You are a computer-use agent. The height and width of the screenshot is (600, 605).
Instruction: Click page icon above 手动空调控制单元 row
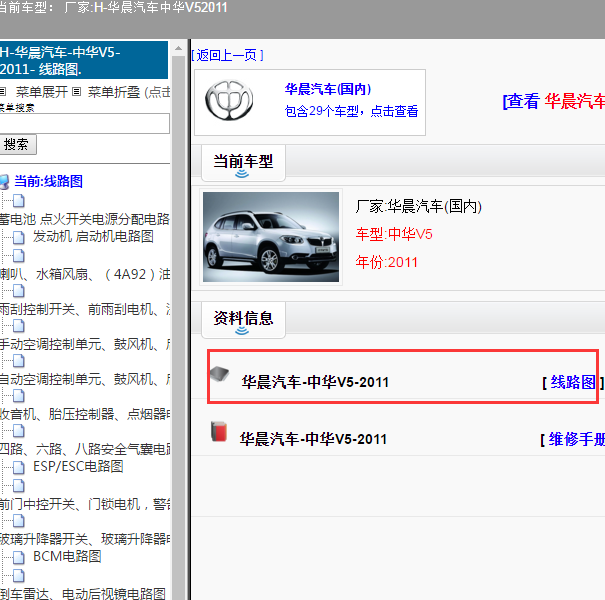pos(19,326)
